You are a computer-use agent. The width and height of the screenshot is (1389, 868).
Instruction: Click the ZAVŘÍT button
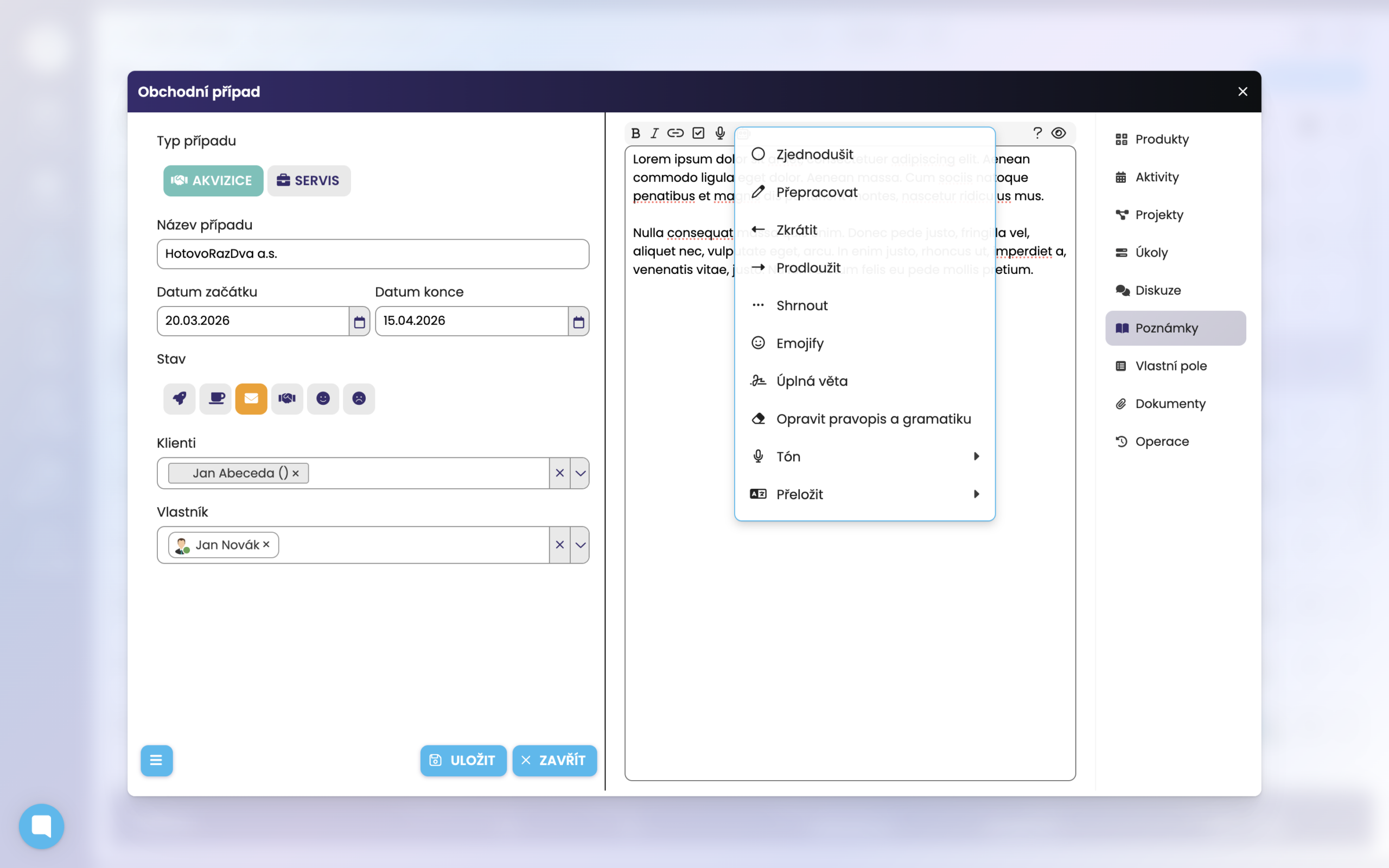pos(555,760)
